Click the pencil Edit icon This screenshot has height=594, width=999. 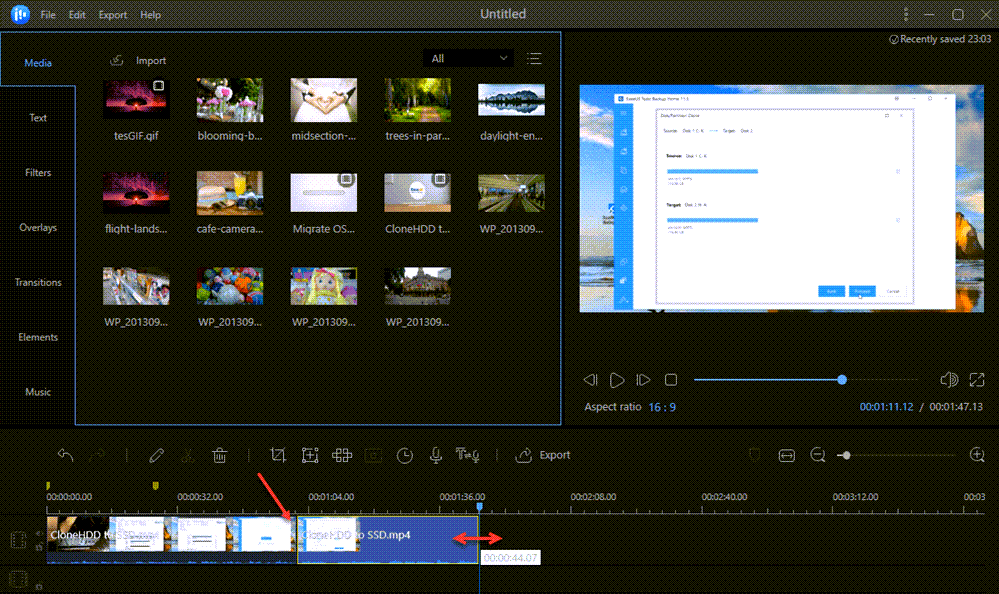pos(156,455)
